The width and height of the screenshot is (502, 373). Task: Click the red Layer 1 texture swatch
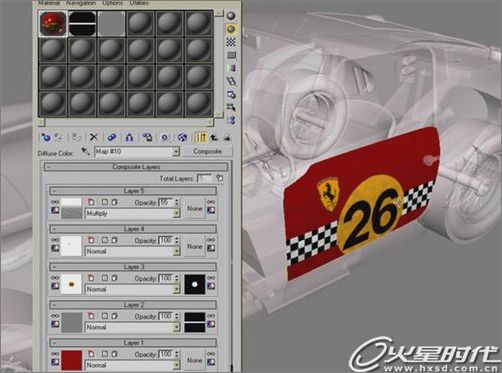tap(71, 360)
